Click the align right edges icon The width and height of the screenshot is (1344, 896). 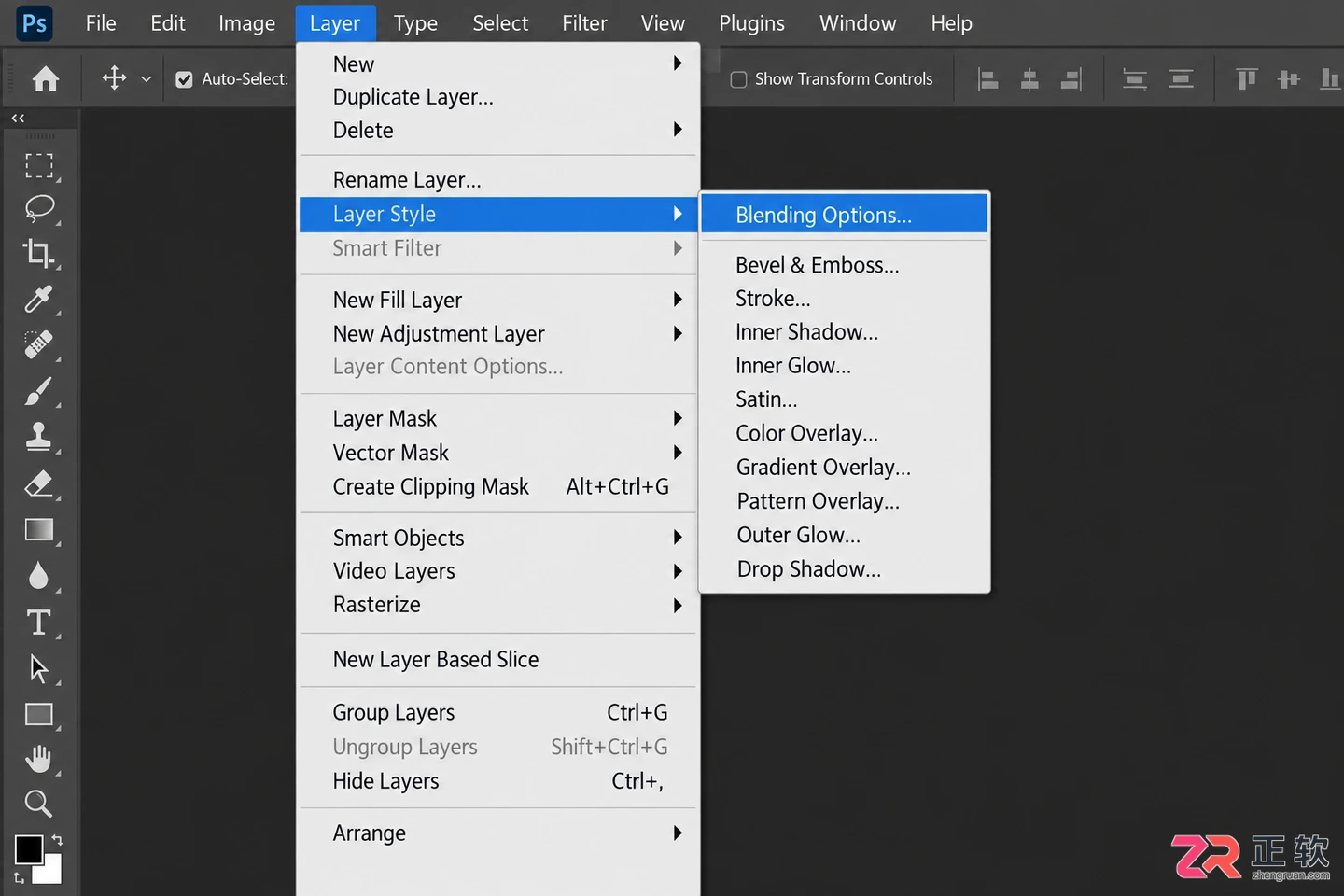(1071, 79)
